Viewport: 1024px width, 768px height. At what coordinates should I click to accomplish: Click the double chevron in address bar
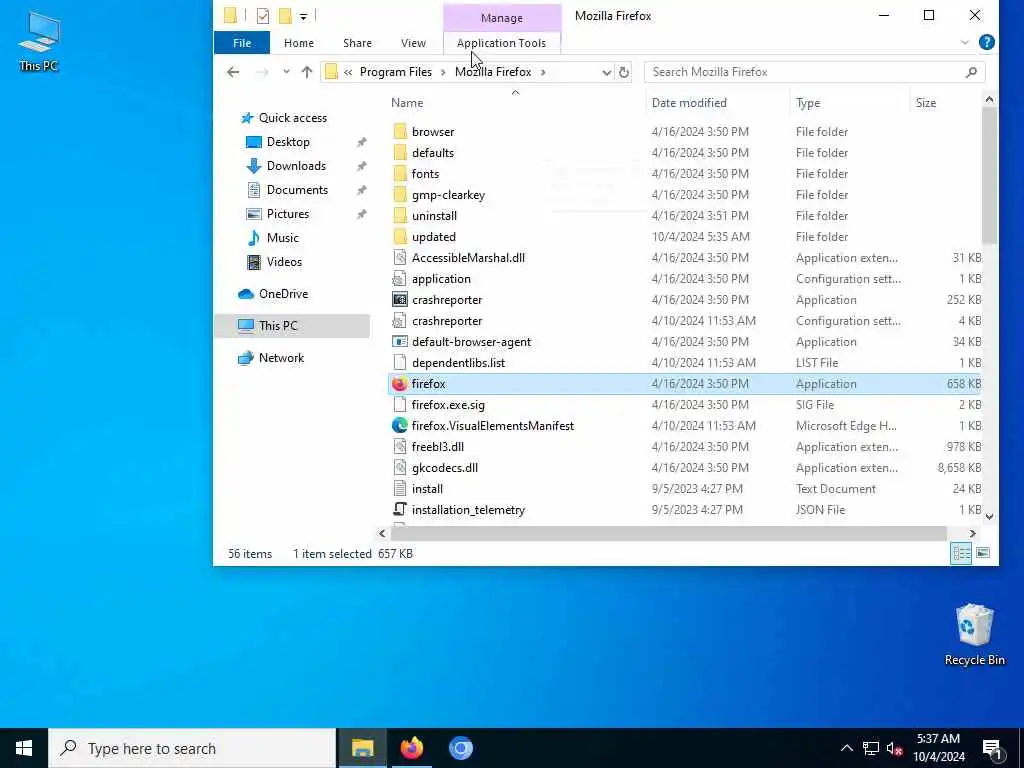point(348,72)
